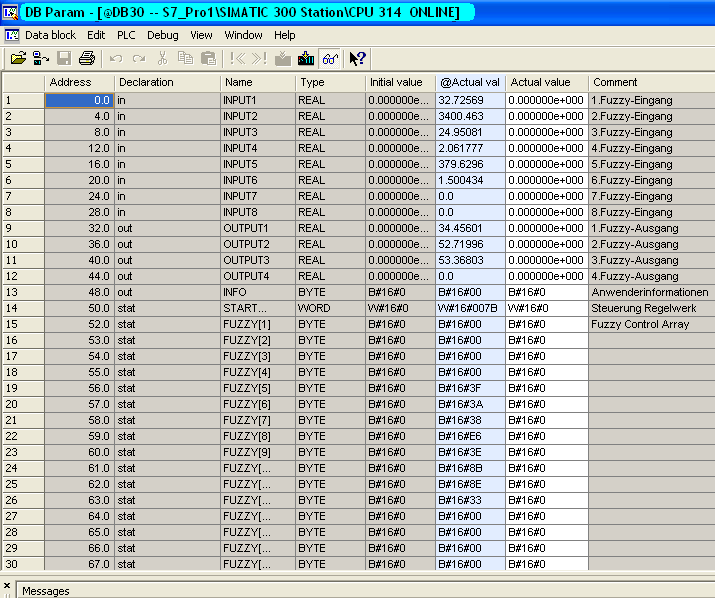Viewport: 715px width, 598px height.
Task: Click the Open online network icon
Action: click(41, 58)
